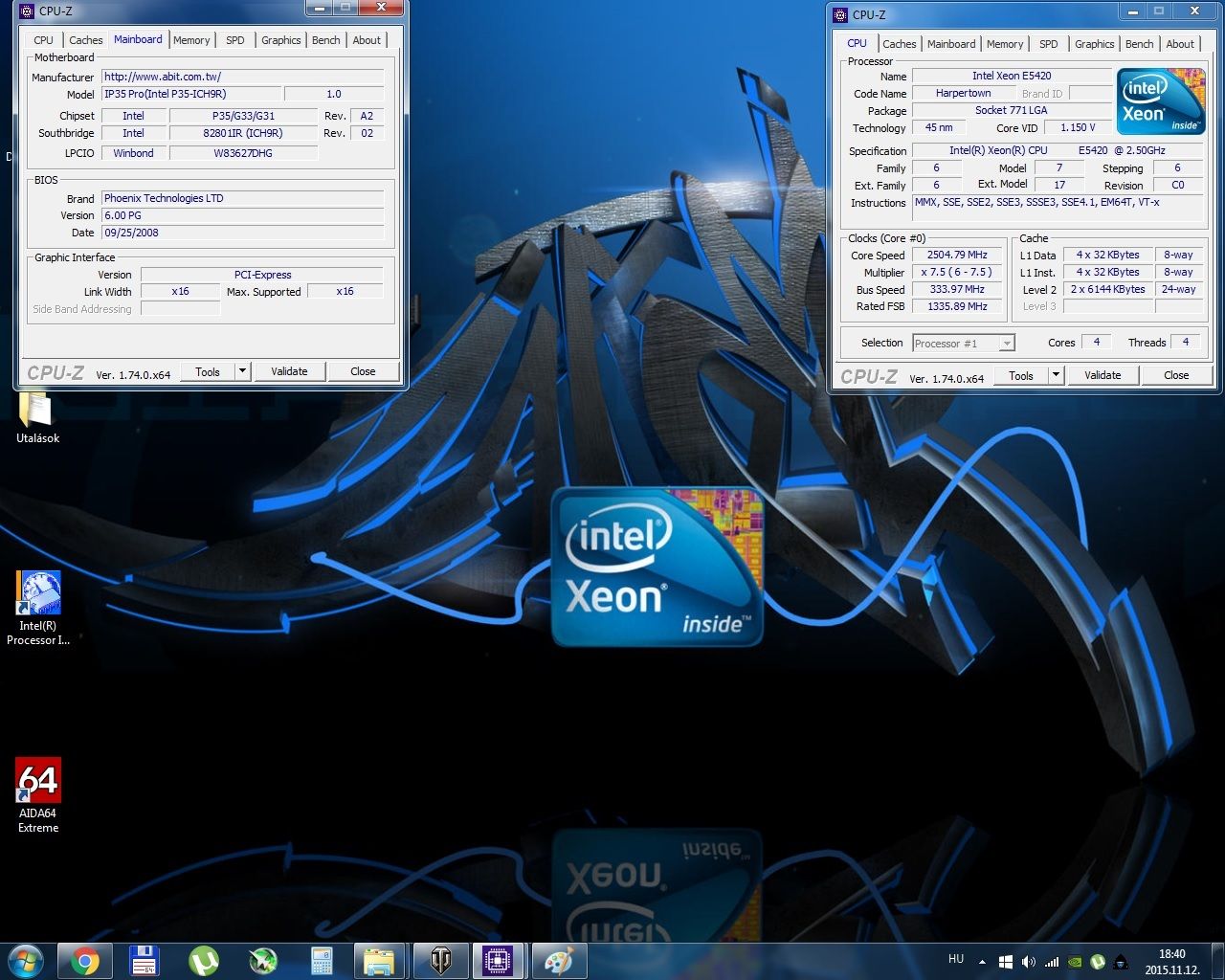Viewport: 1225px width, 980px height.
Task: Click the Core Speed value 2504.79 MHz
Action: click(957, 255)
